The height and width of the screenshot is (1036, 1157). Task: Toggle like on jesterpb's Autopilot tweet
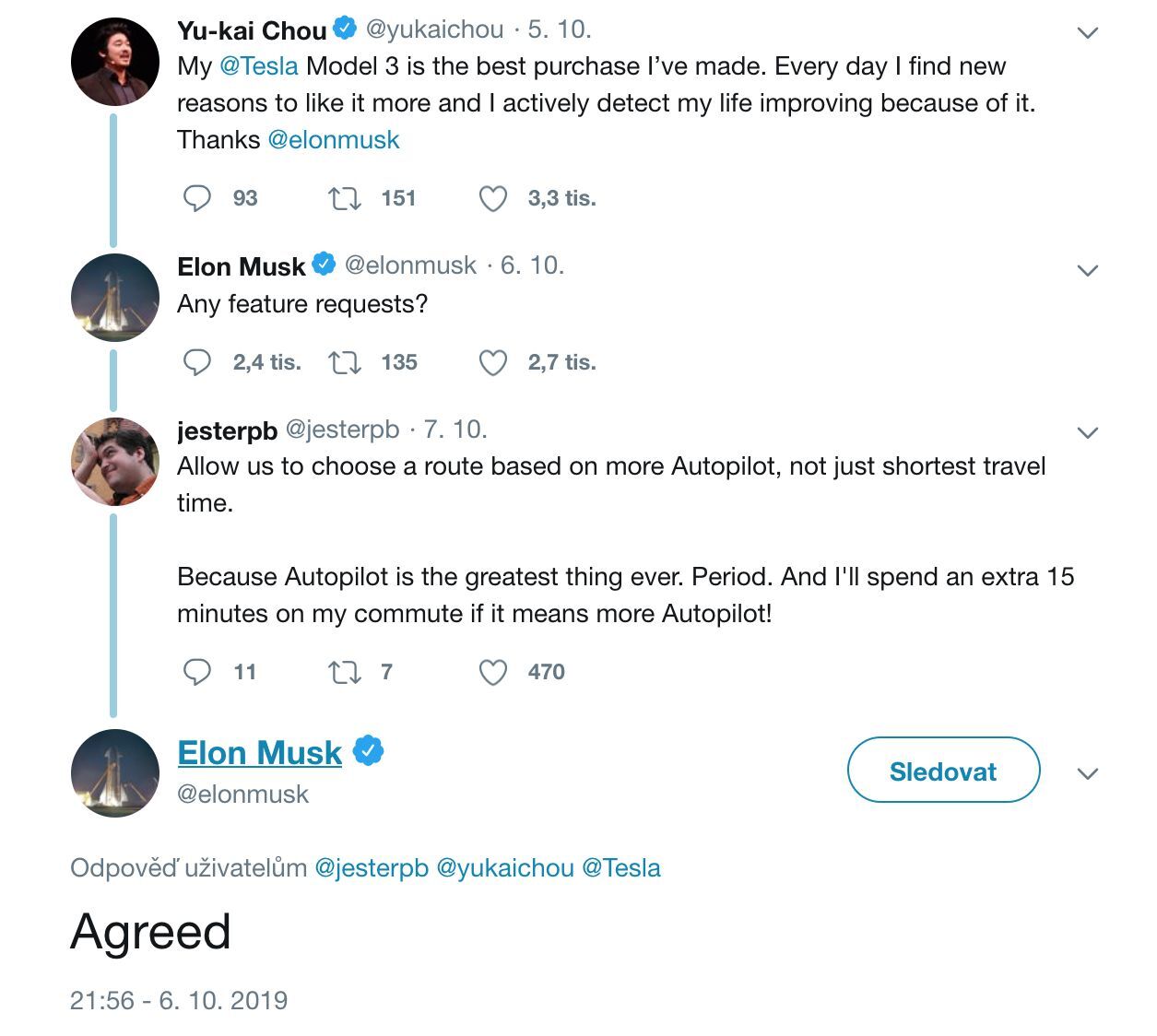pyautogui.click(x=493, y=672)
